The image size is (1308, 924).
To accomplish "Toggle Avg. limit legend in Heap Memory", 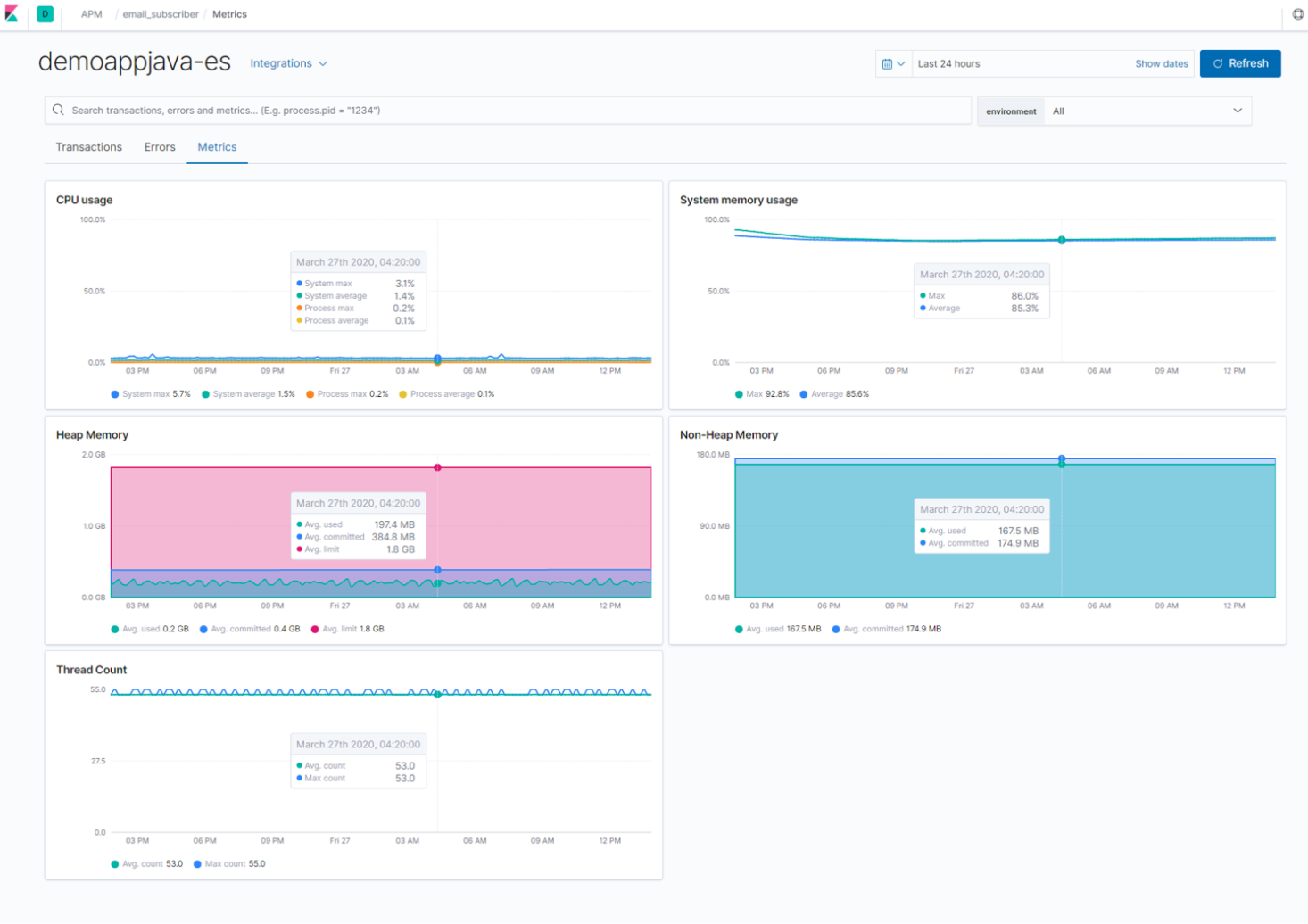I will (348, 629).
